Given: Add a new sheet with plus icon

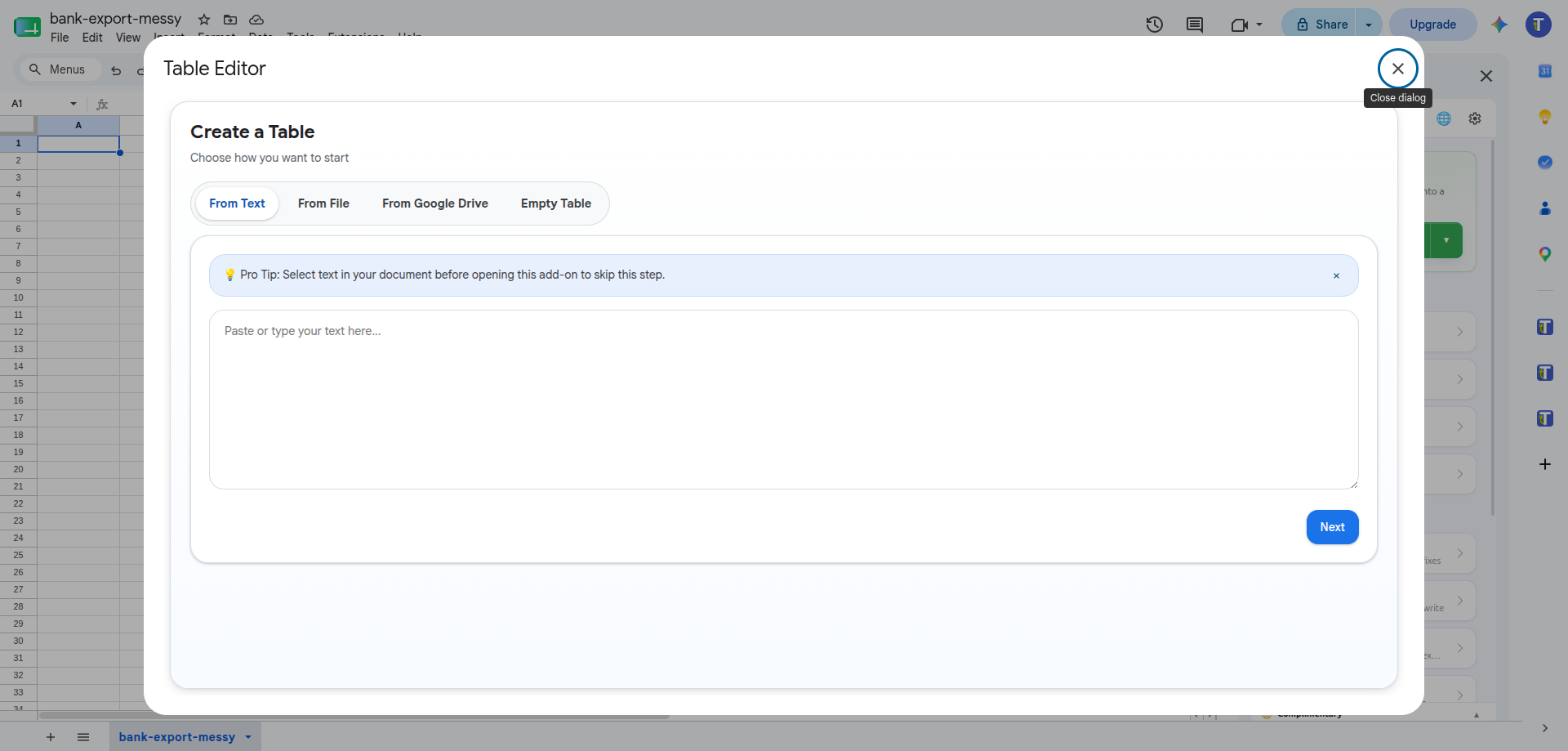Looking at the screenshot, I should click(51, 737).
